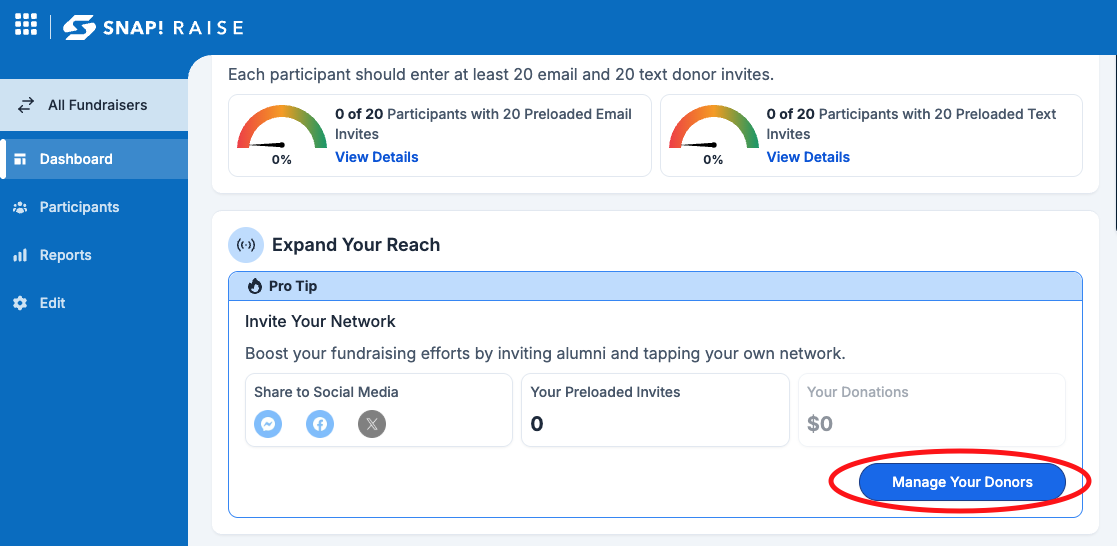Select the Your Preloaded Invites card
Screen dimensions: 1117x546
655,411
